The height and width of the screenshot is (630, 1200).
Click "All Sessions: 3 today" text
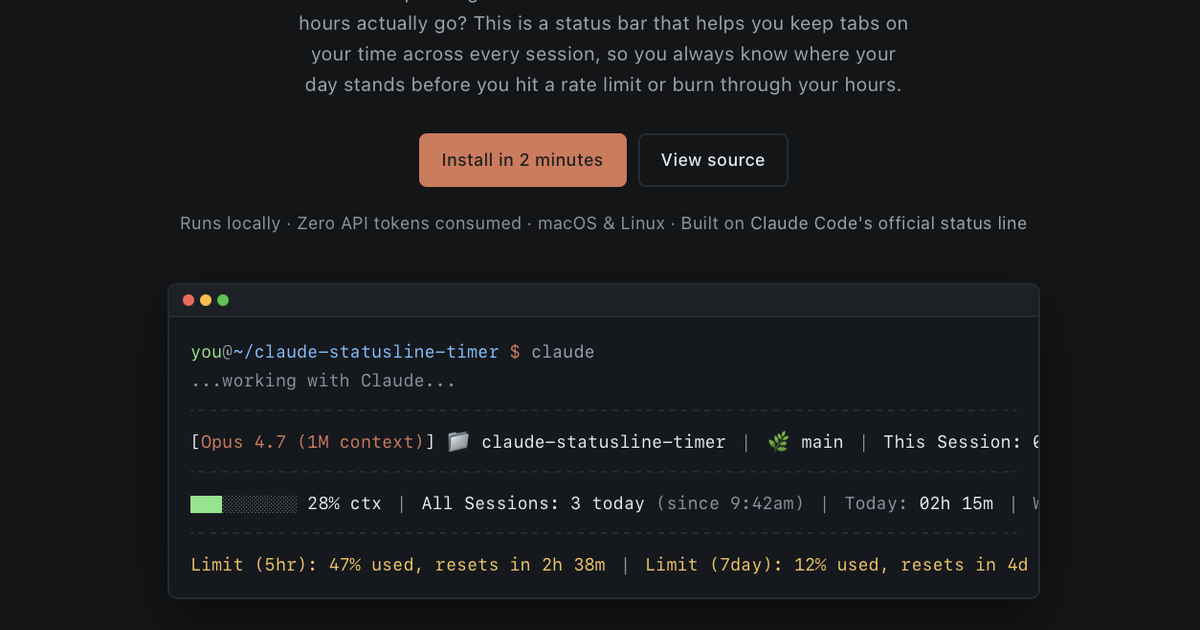(533, 503)
